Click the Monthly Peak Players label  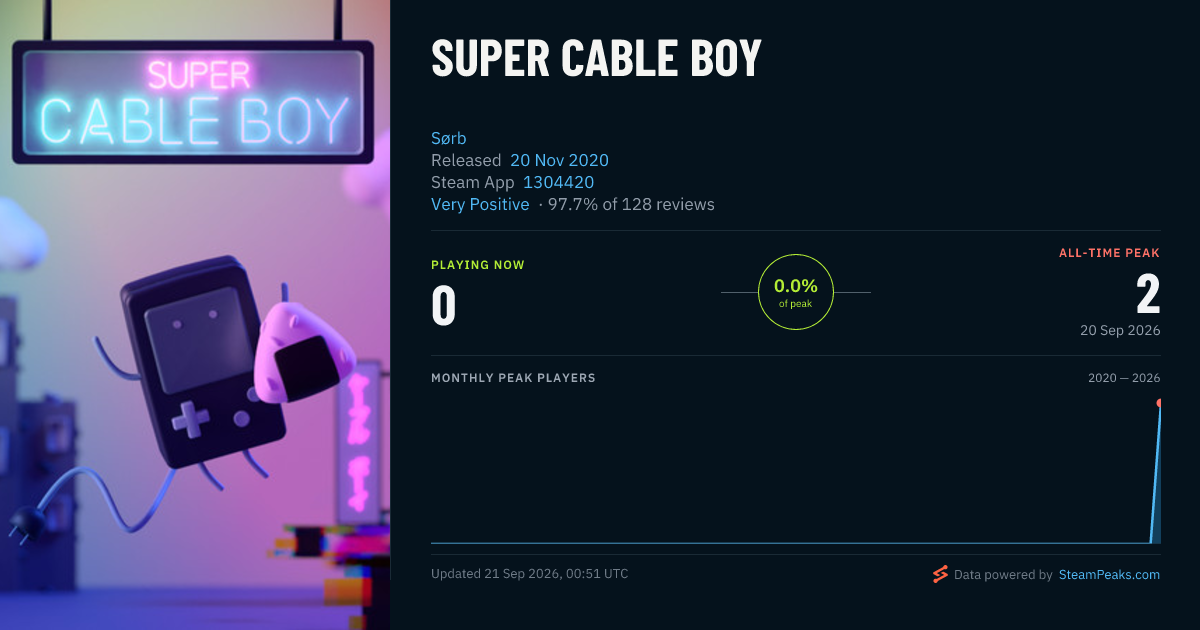(513, 378)
